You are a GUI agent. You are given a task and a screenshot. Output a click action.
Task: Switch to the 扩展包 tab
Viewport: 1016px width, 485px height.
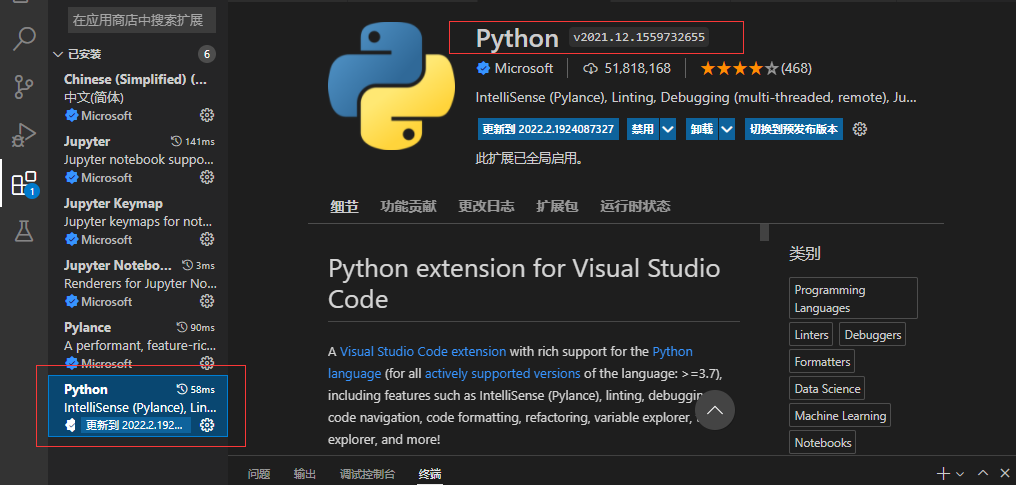(557, 207)
